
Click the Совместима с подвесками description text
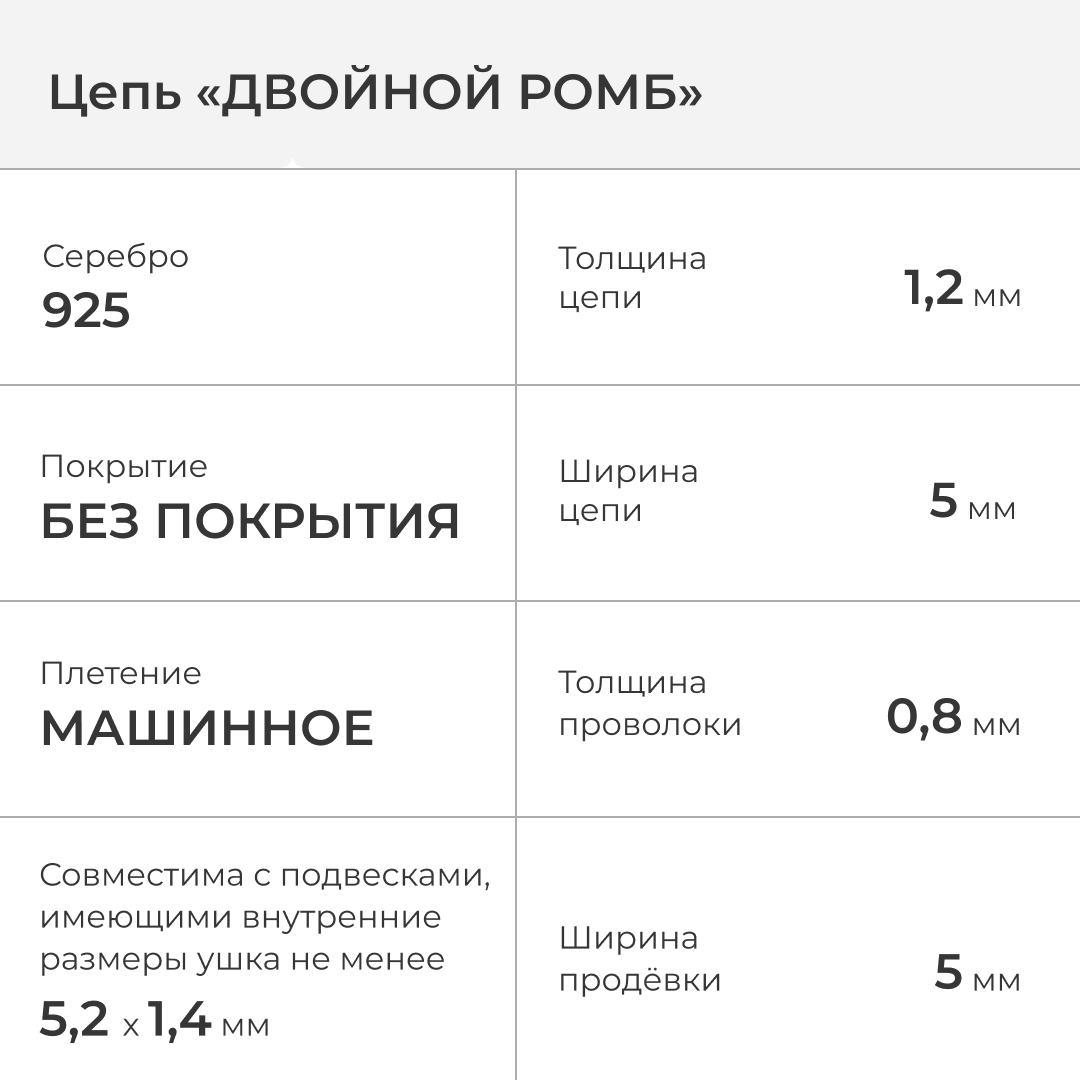(x=265, y=917)
